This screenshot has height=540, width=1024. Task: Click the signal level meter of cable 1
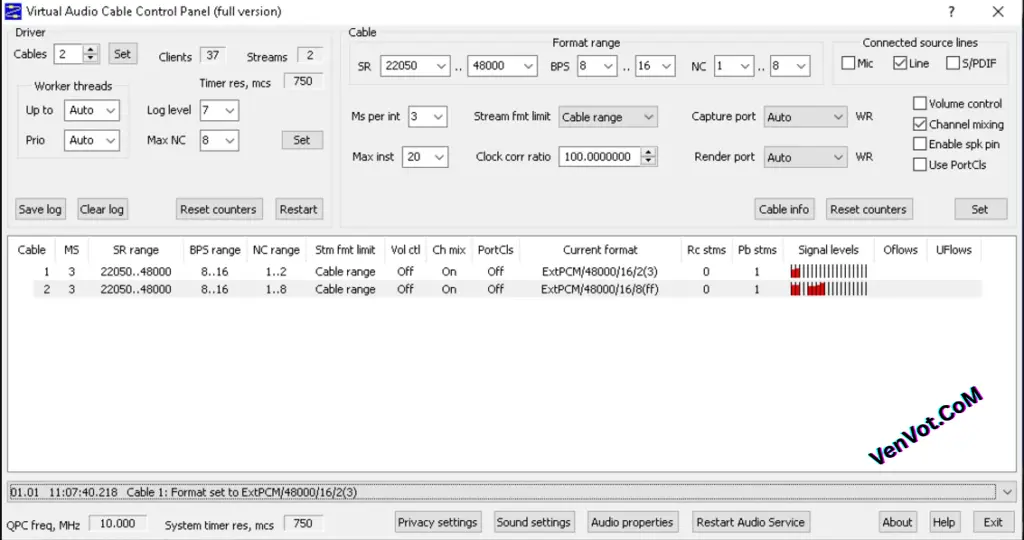(x=829, y=272)
